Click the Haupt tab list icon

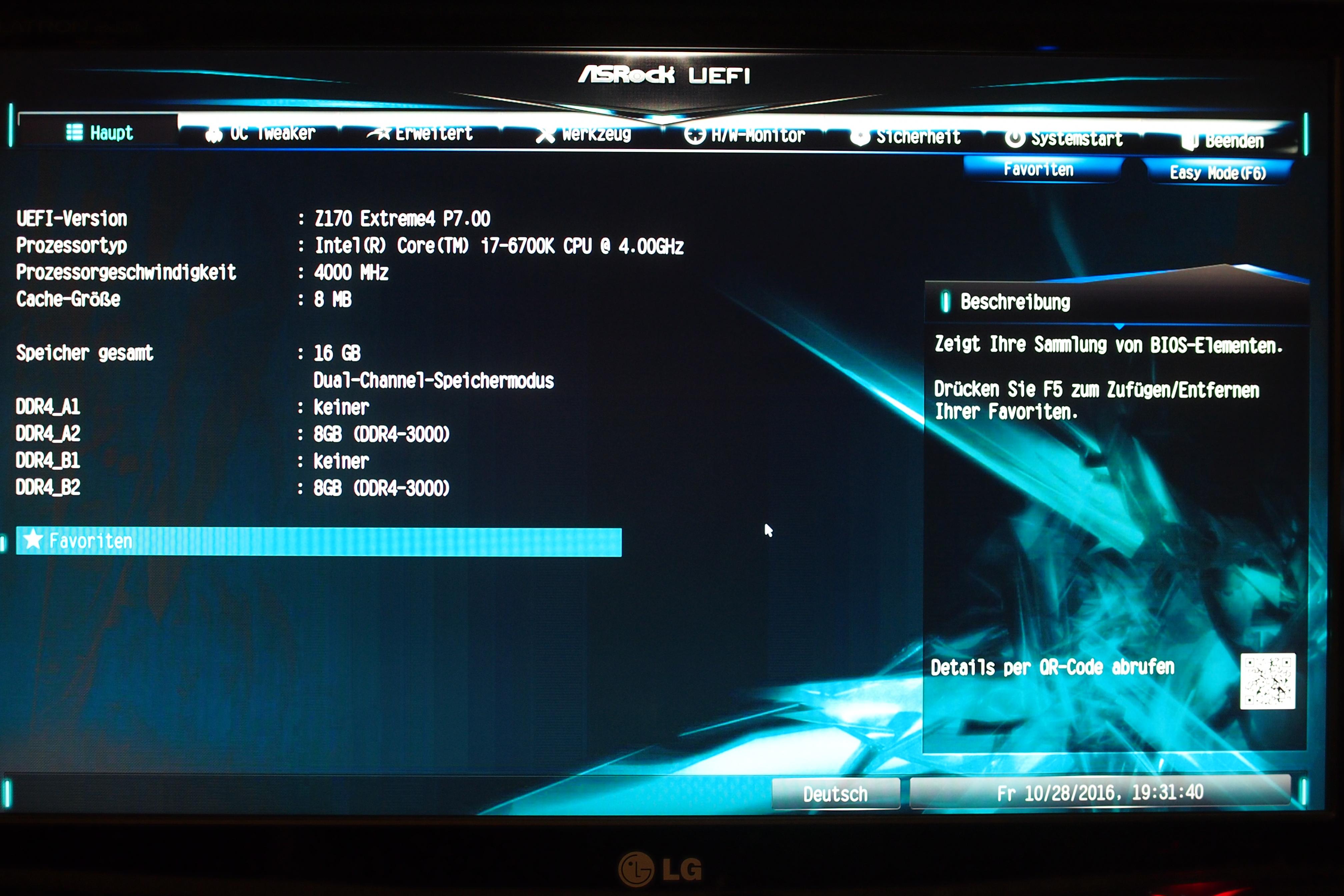coord(74,132)
